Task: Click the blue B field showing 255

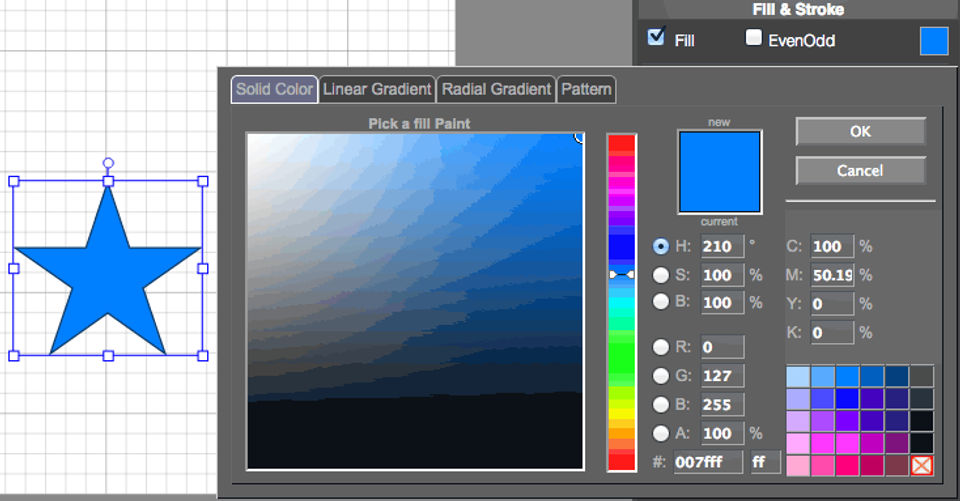Action: click(x=722, y=404)
